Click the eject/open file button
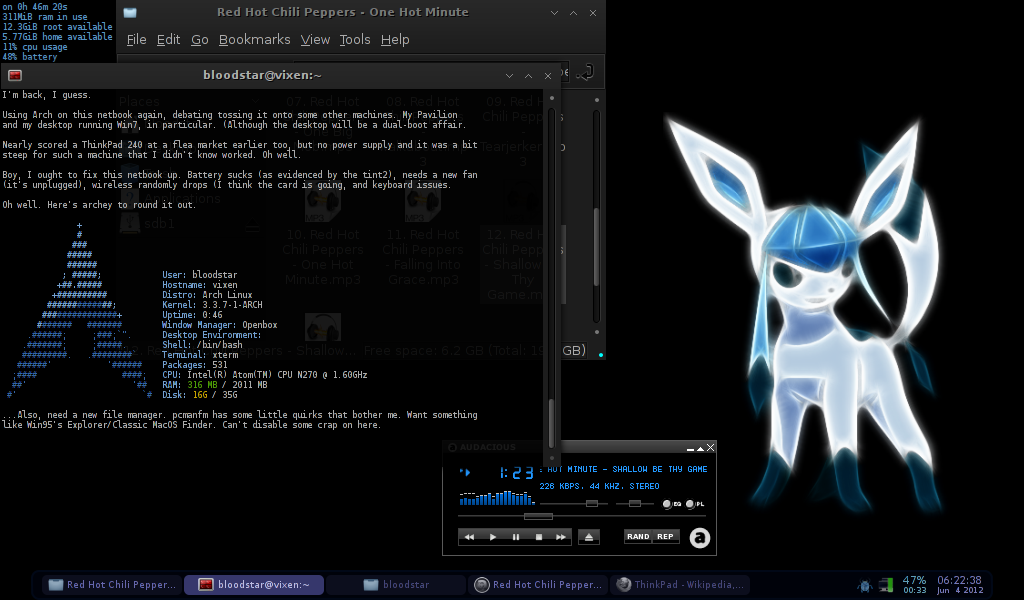 589,537
